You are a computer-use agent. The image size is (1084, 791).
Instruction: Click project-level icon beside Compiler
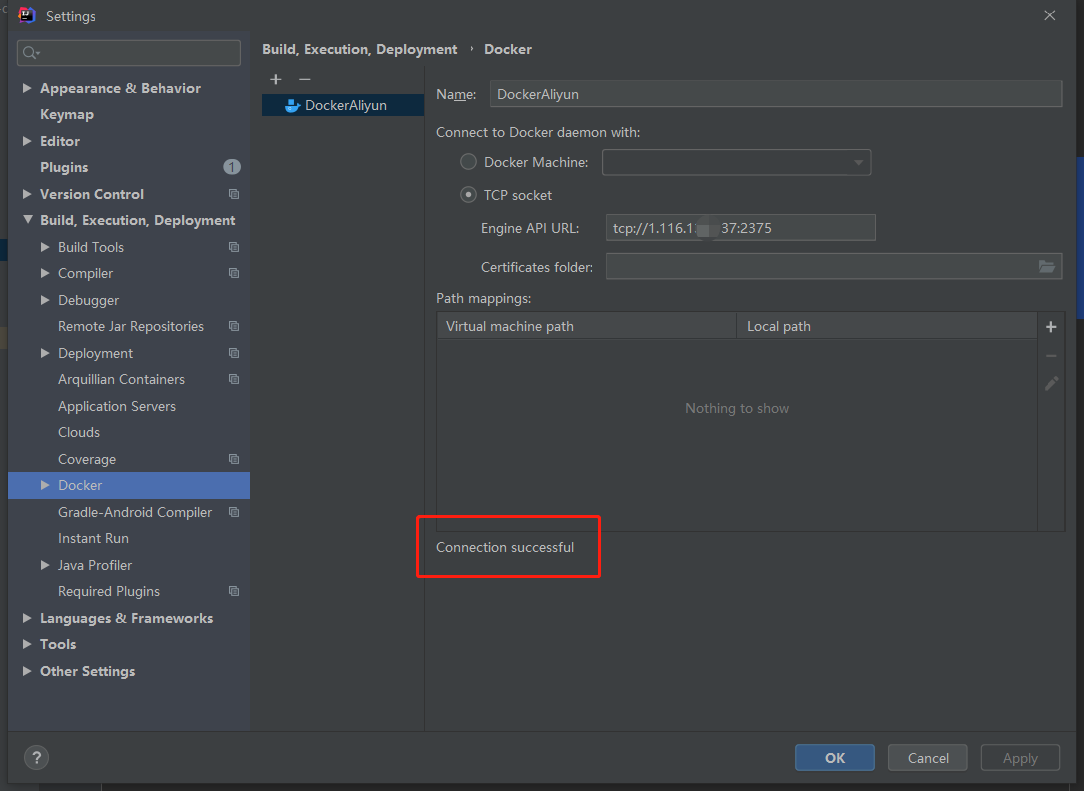(x=234, y=273)
